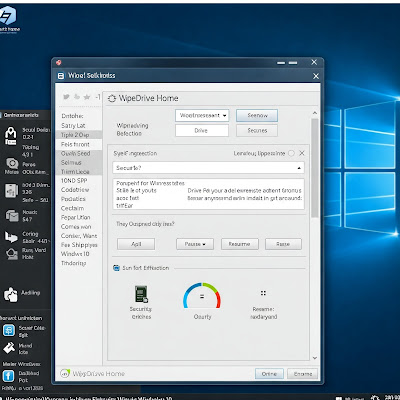This screenshot has width=400, height=400.
Task: Click the 'Faste' button
Action: (x=283, y=244)
